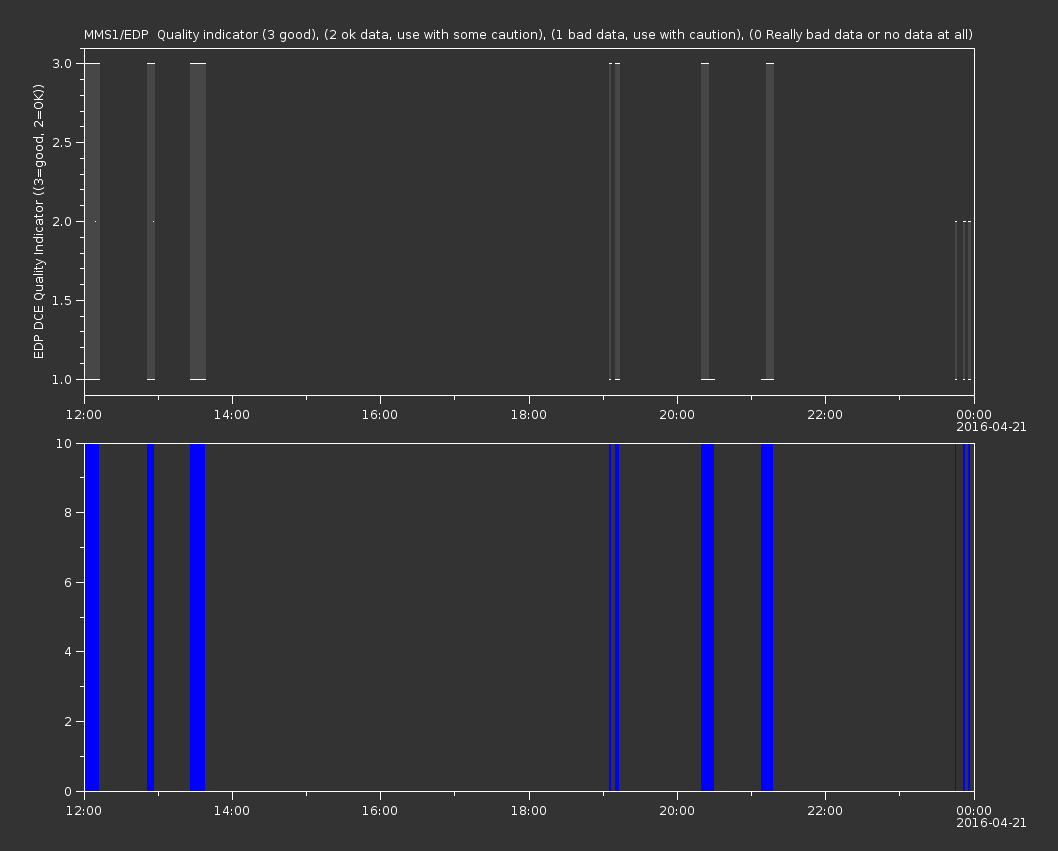Select the 1.5 tick label on the quality axis
This screenshot has height=851, width=1058.
62,300
